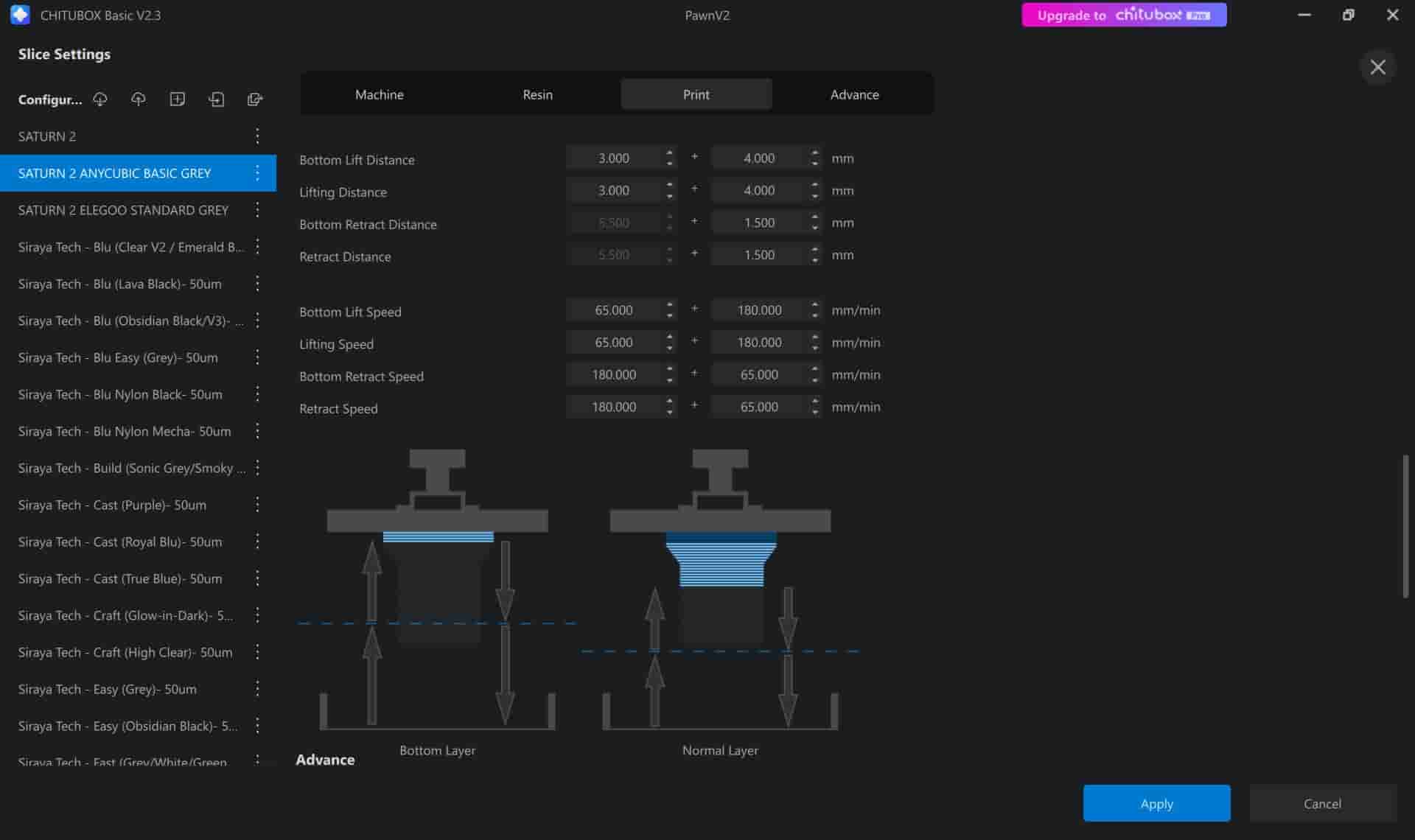Select Siraya Tech Craft Glow-in-Dark profile
The width and height of the screenshot is (1415, 840).
coord(138,615)
